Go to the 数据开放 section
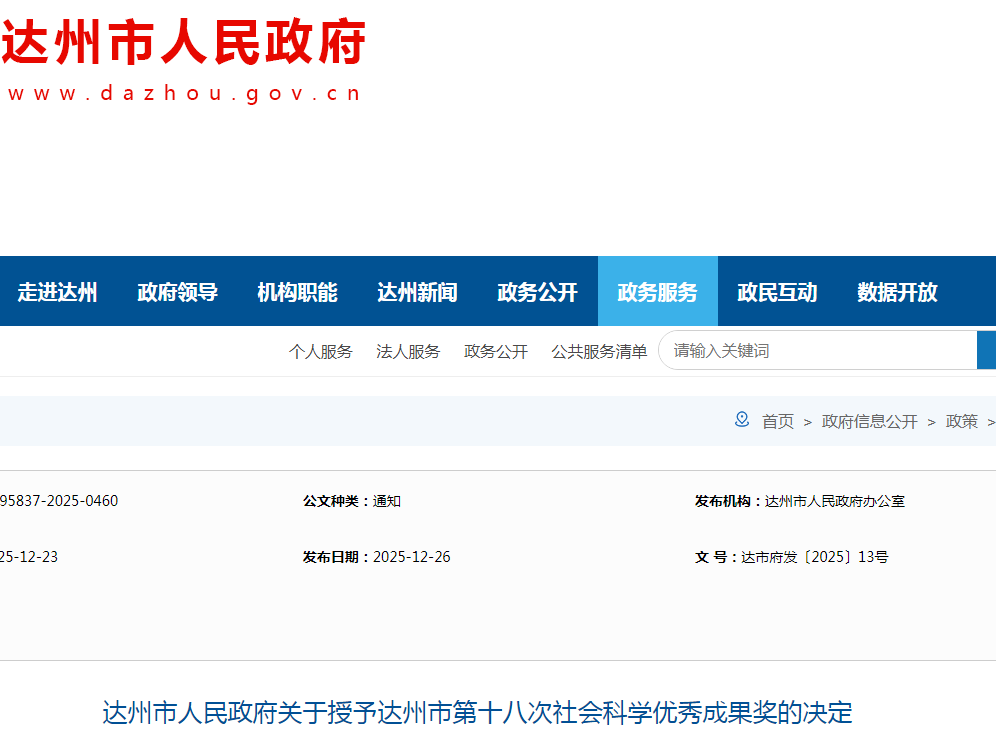 point(898,292)
